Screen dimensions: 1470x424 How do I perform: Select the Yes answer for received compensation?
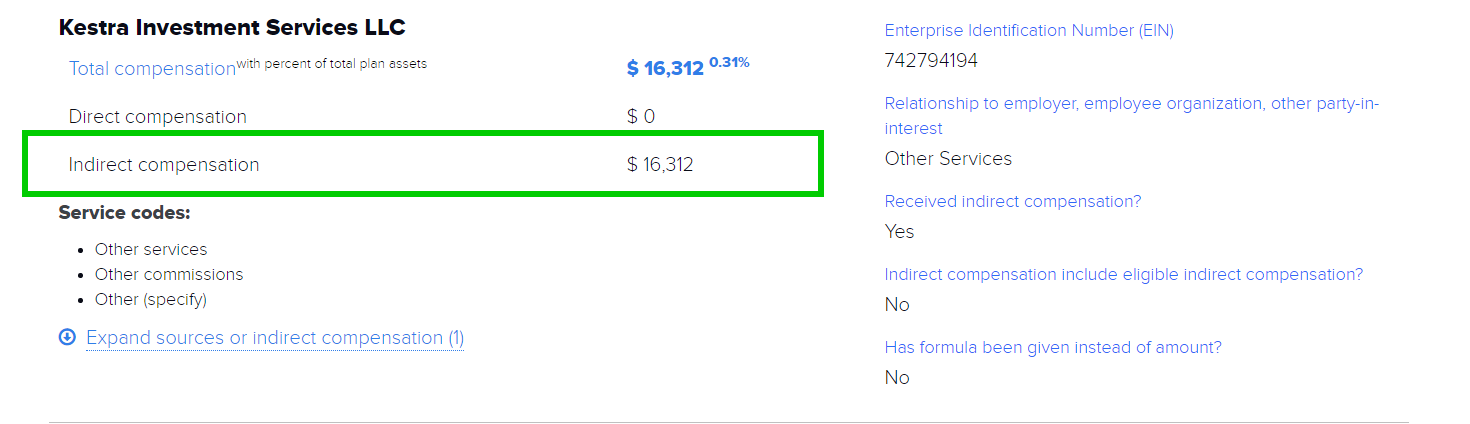click(900, 232)
